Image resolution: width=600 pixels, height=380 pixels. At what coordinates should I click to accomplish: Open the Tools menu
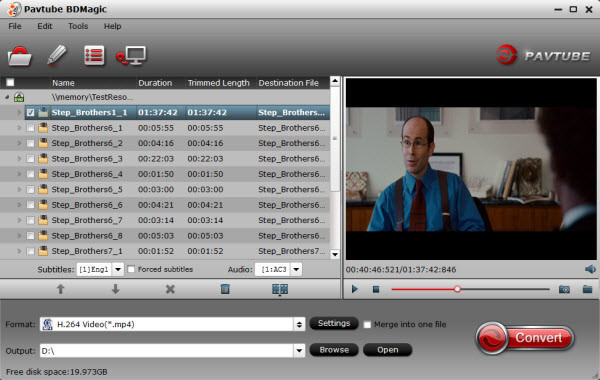point(78,26)
